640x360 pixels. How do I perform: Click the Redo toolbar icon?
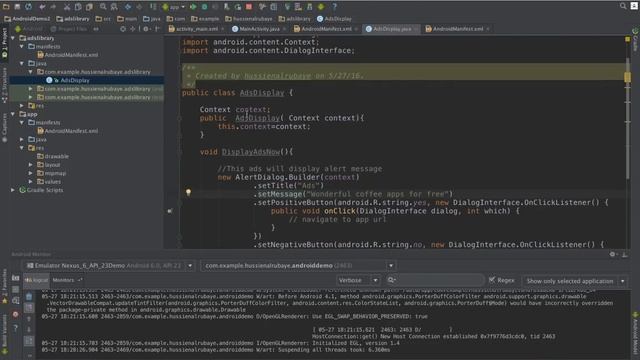coord(53,7)
